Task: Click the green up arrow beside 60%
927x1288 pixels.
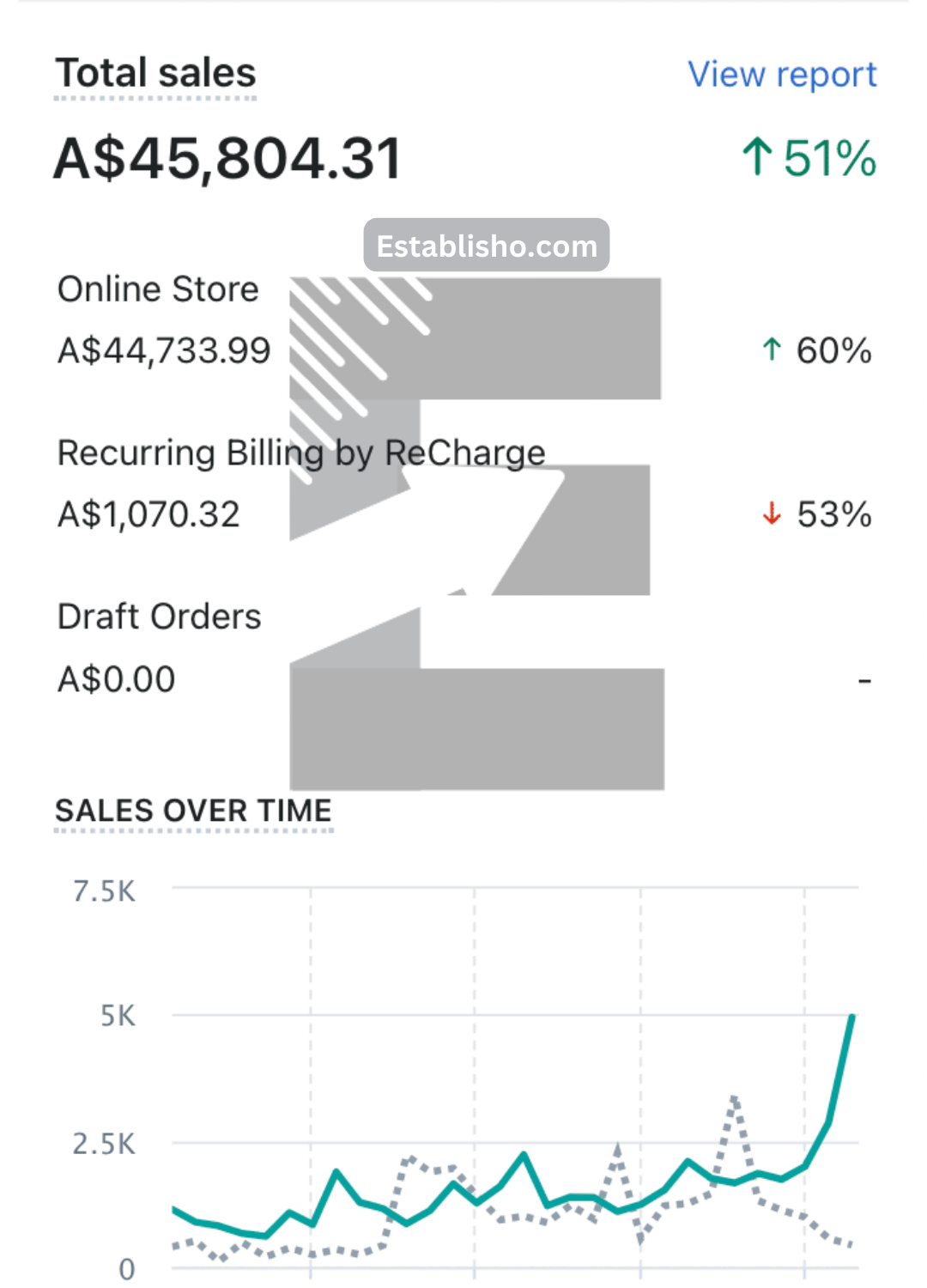Action: pyautogui.click(x=772, y=349)
